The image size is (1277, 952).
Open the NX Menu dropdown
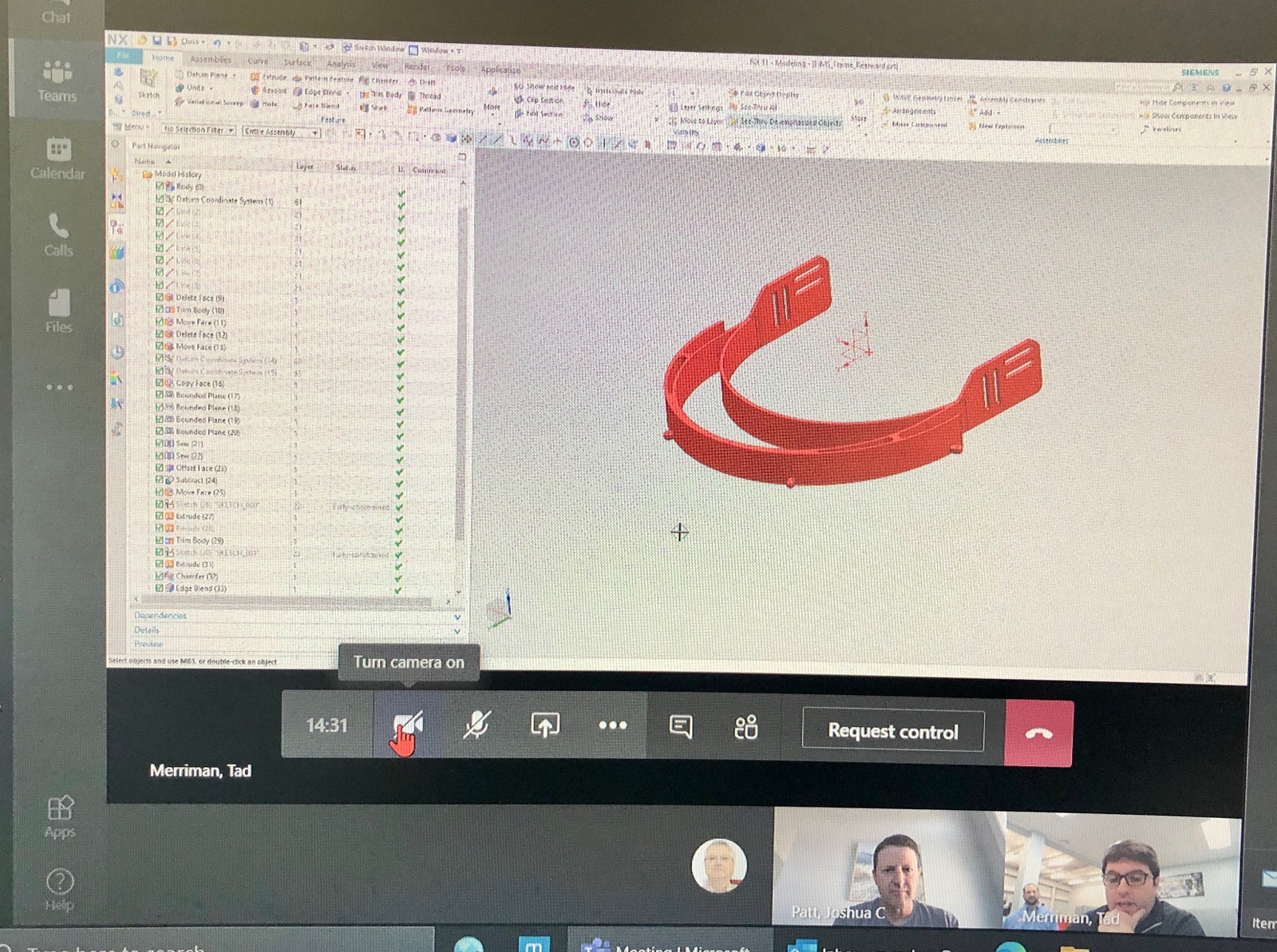pos(131,126)
